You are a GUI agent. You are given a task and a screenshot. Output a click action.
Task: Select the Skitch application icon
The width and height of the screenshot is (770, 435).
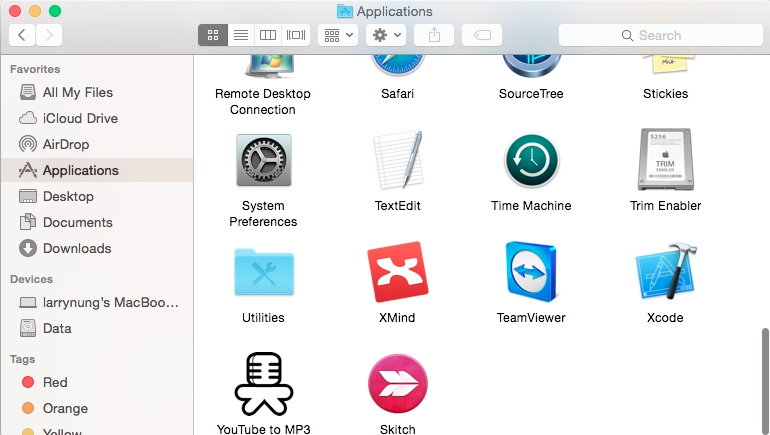(398, 383)
